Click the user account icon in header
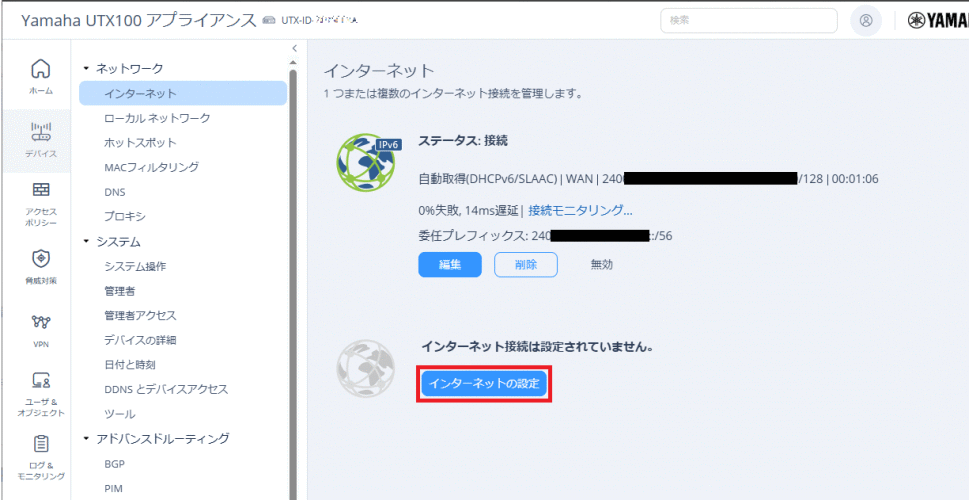Screen dimensions: 969x500 click(x=866, y=20)
